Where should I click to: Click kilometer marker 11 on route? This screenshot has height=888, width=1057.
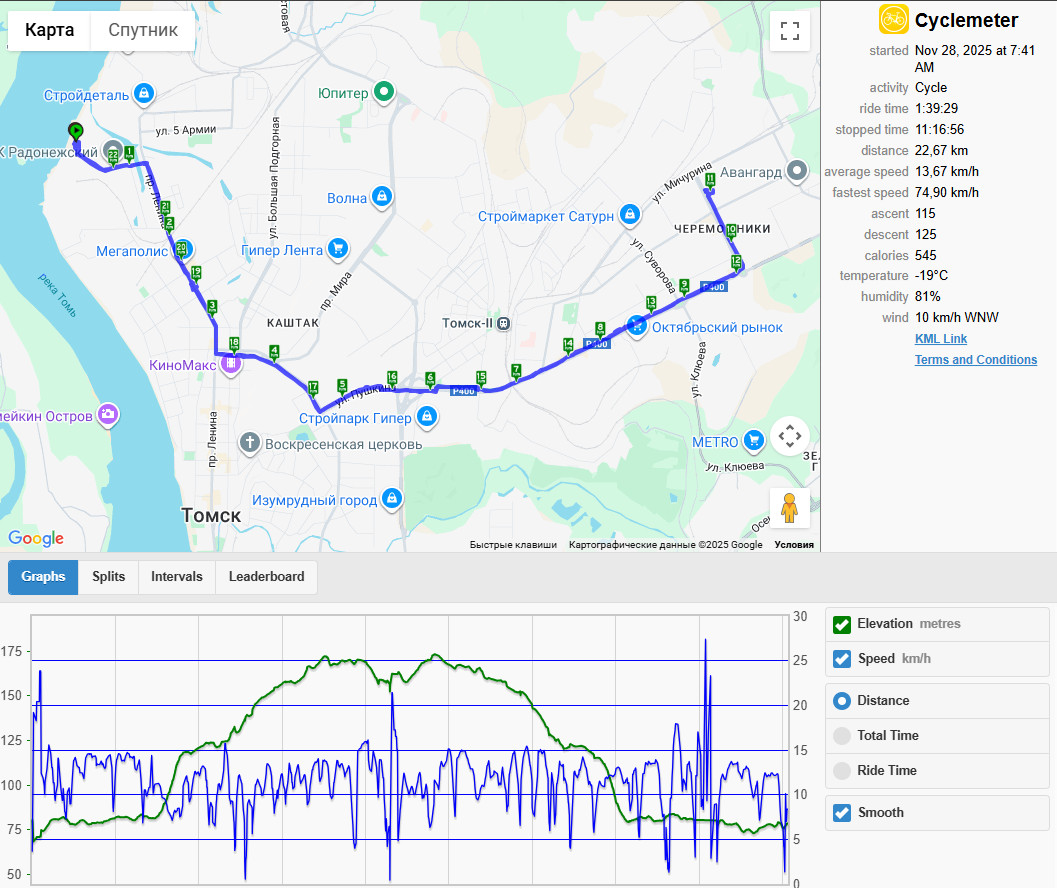[x=710, y=180]
